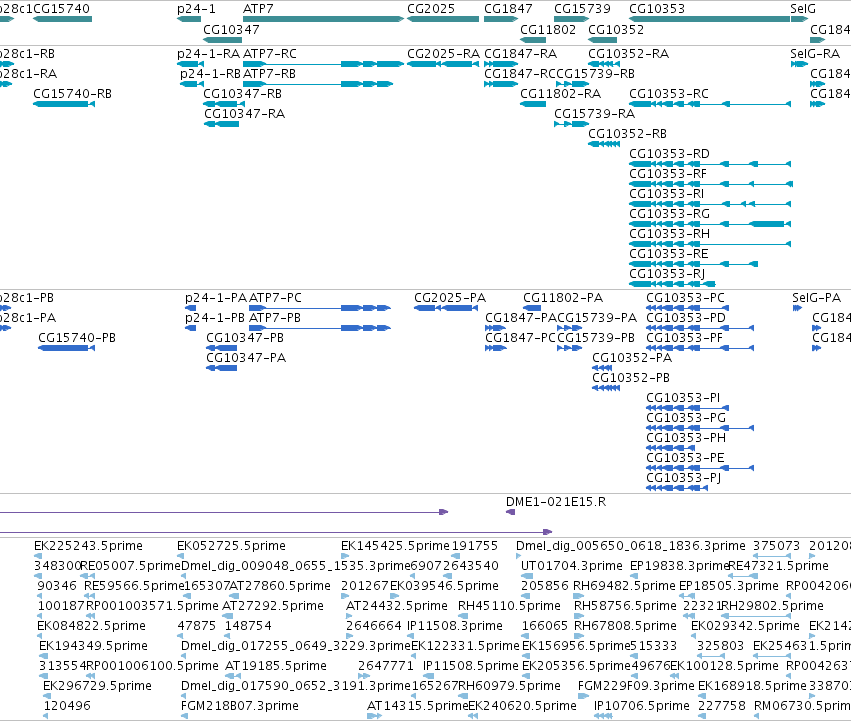The height and width of the screenshot is (721, 851).
Task: Click the IP10706.5prime EST label
Action: pos(642,706)
